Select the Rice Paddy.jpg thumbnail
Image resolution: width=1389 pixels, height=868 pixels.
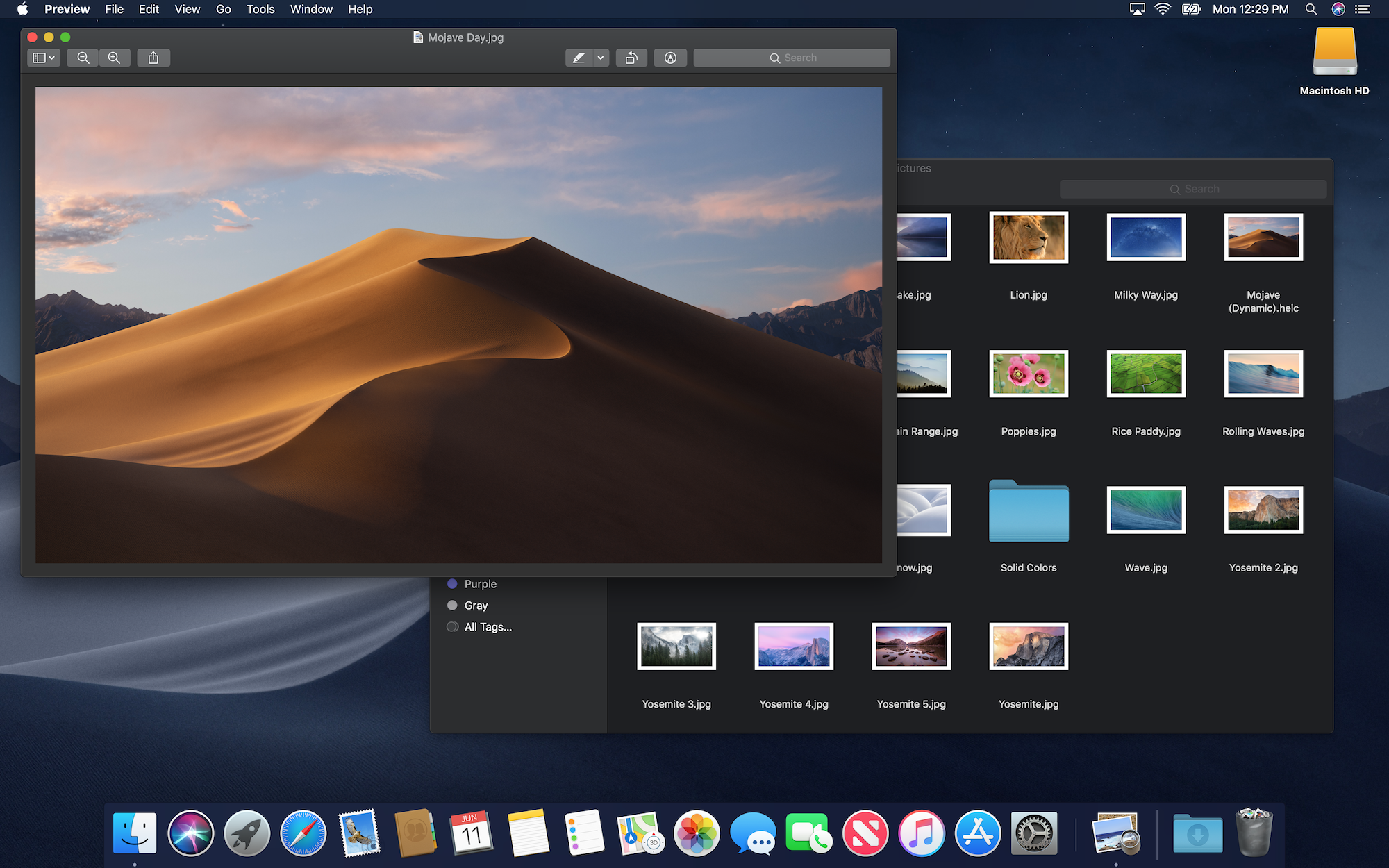1146,374
